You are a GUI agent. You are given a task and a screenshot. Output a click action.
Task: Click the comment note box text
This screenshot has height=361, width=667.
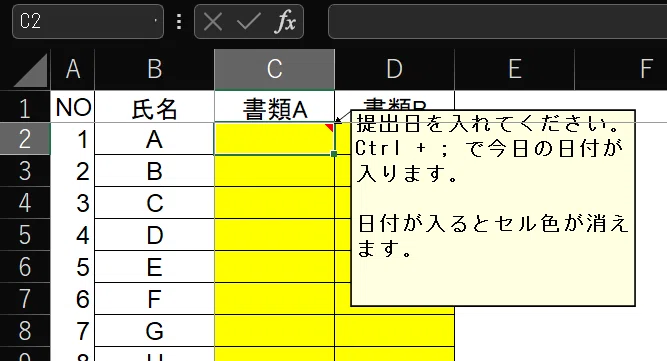493,208
